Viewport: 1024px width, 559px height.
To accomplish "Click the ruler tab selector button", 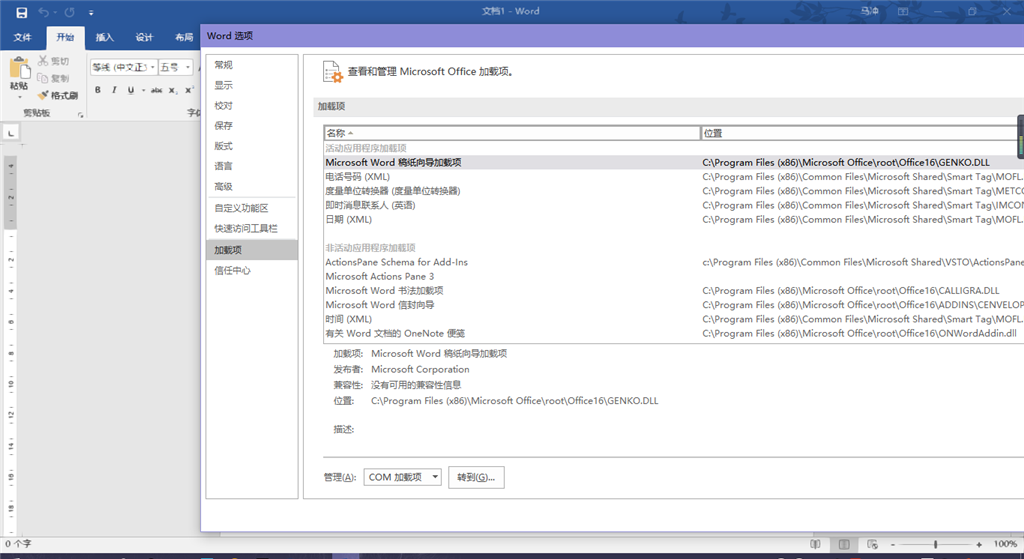I will point(11,133).
